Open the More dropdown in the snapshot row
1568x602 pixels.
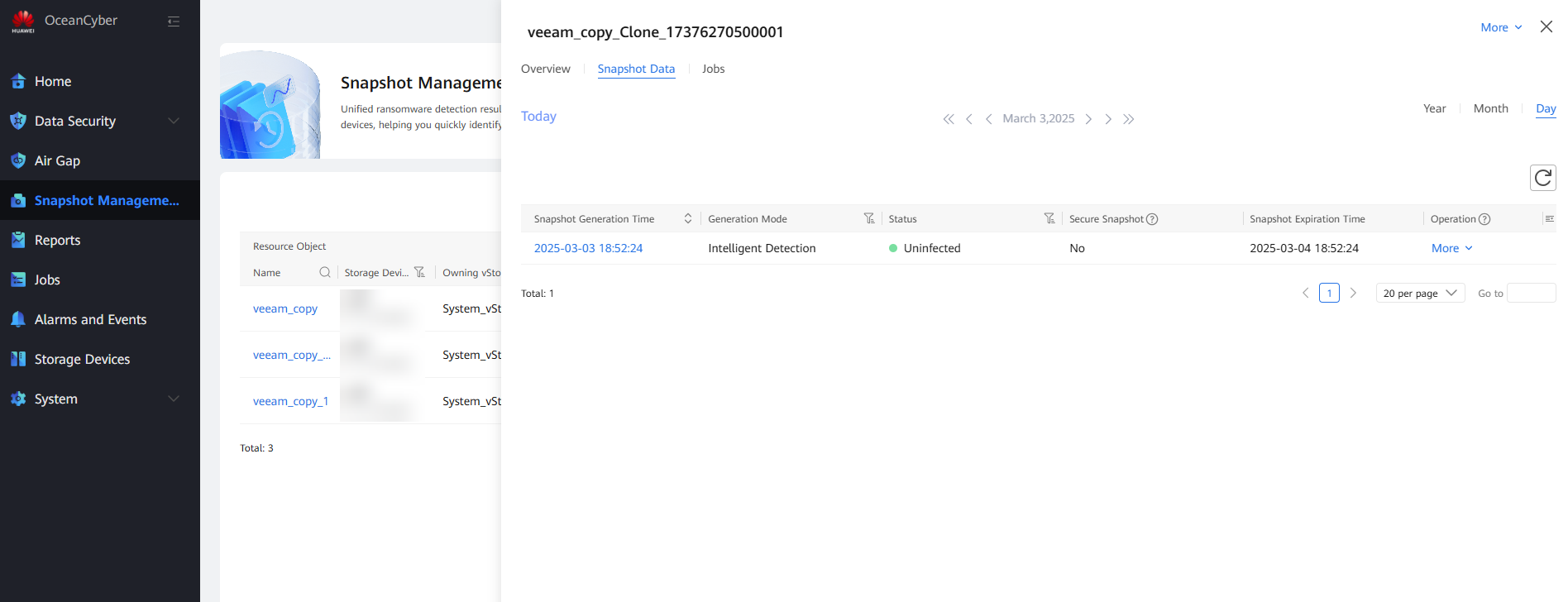[x=1451, y=248]
